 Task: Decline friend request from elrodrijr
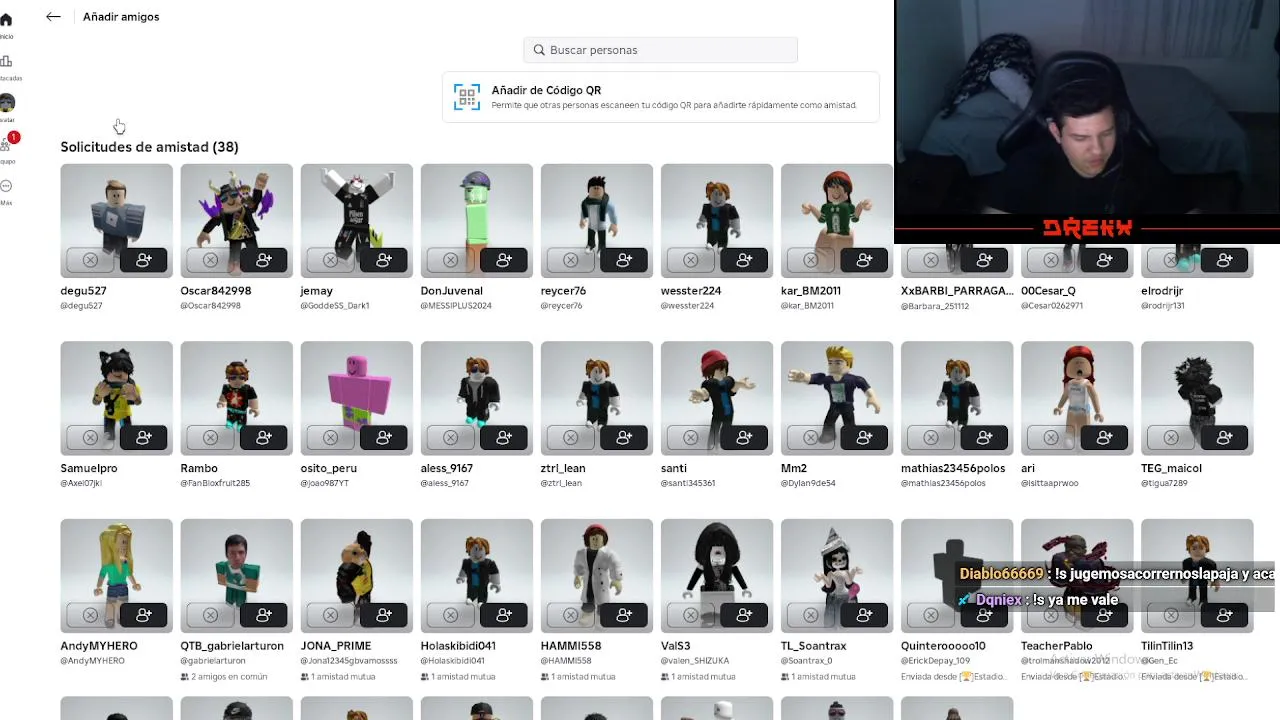pyautogui.click(x=1170, y=260)
